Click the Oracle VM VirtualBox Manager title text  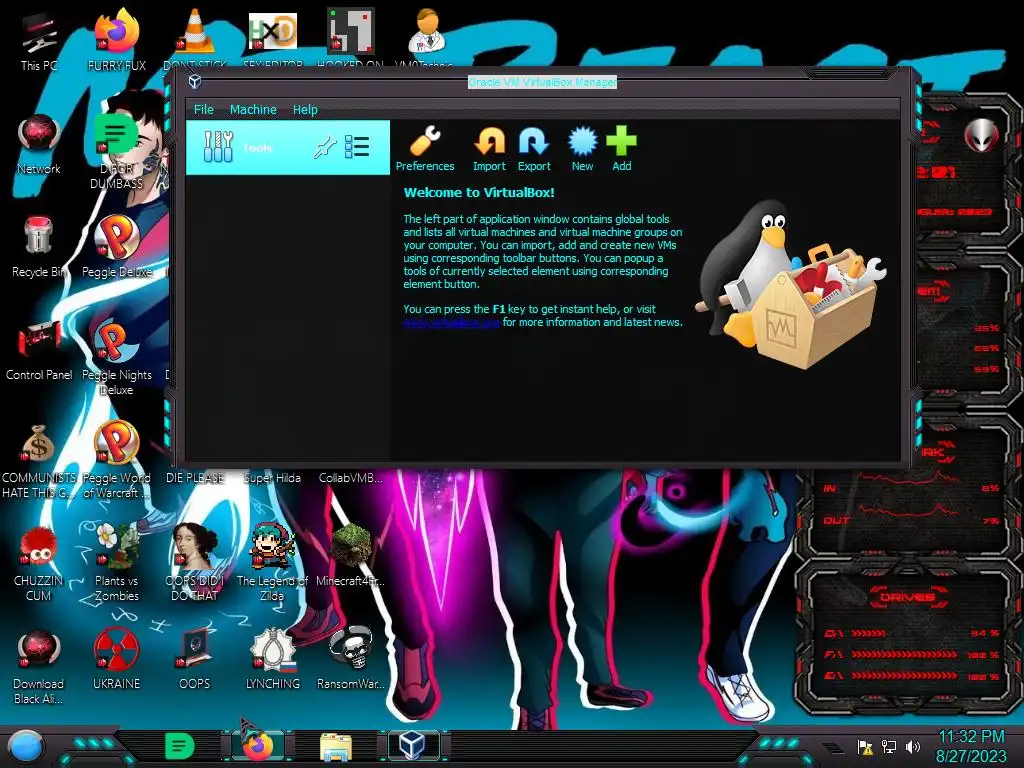[x=542, y=82]
